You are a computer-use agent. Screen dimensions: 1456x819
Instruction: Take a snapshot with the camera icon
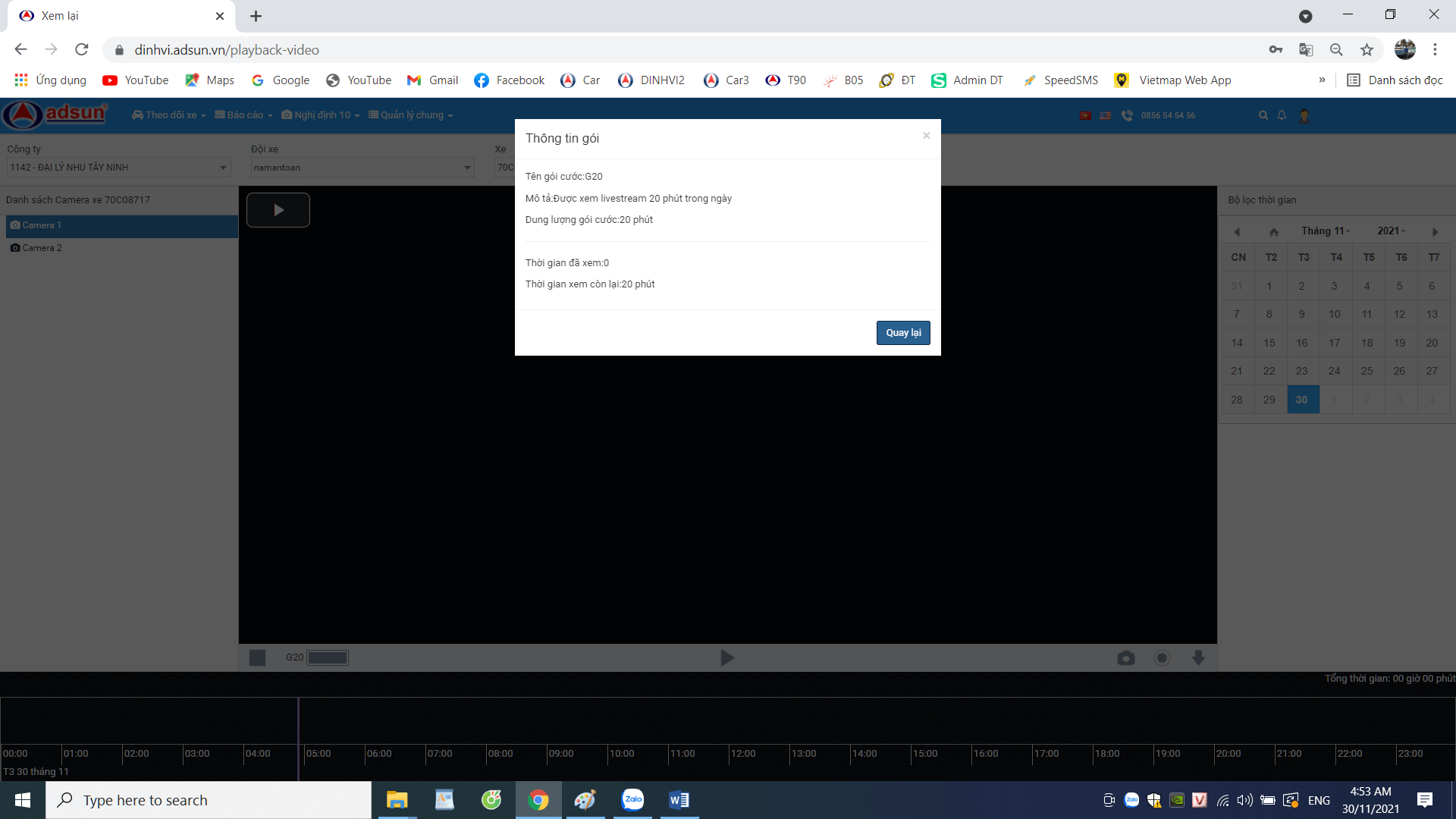1125,657
